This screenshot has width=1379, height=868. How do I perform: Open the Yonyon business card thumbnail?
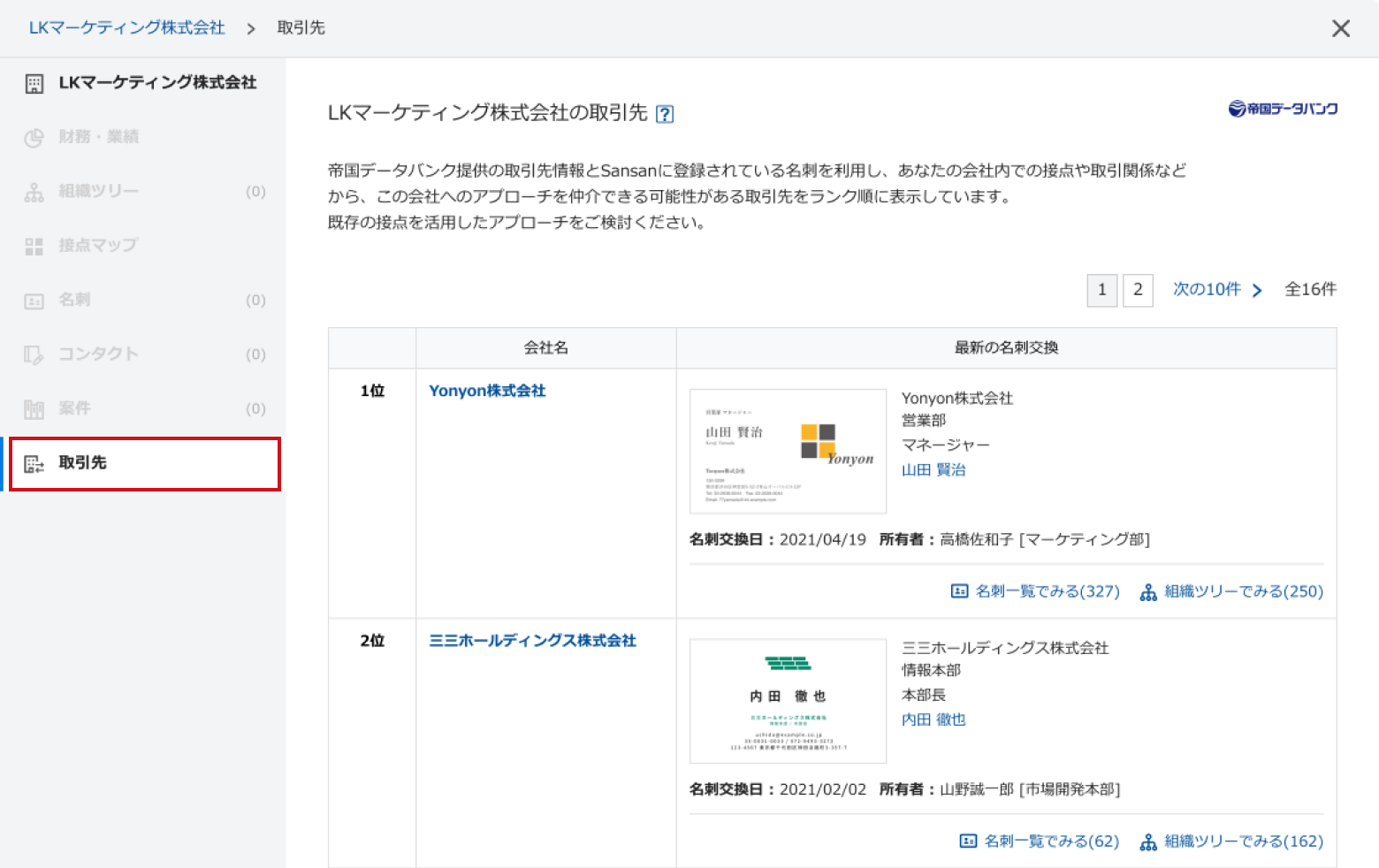(788, 452)
